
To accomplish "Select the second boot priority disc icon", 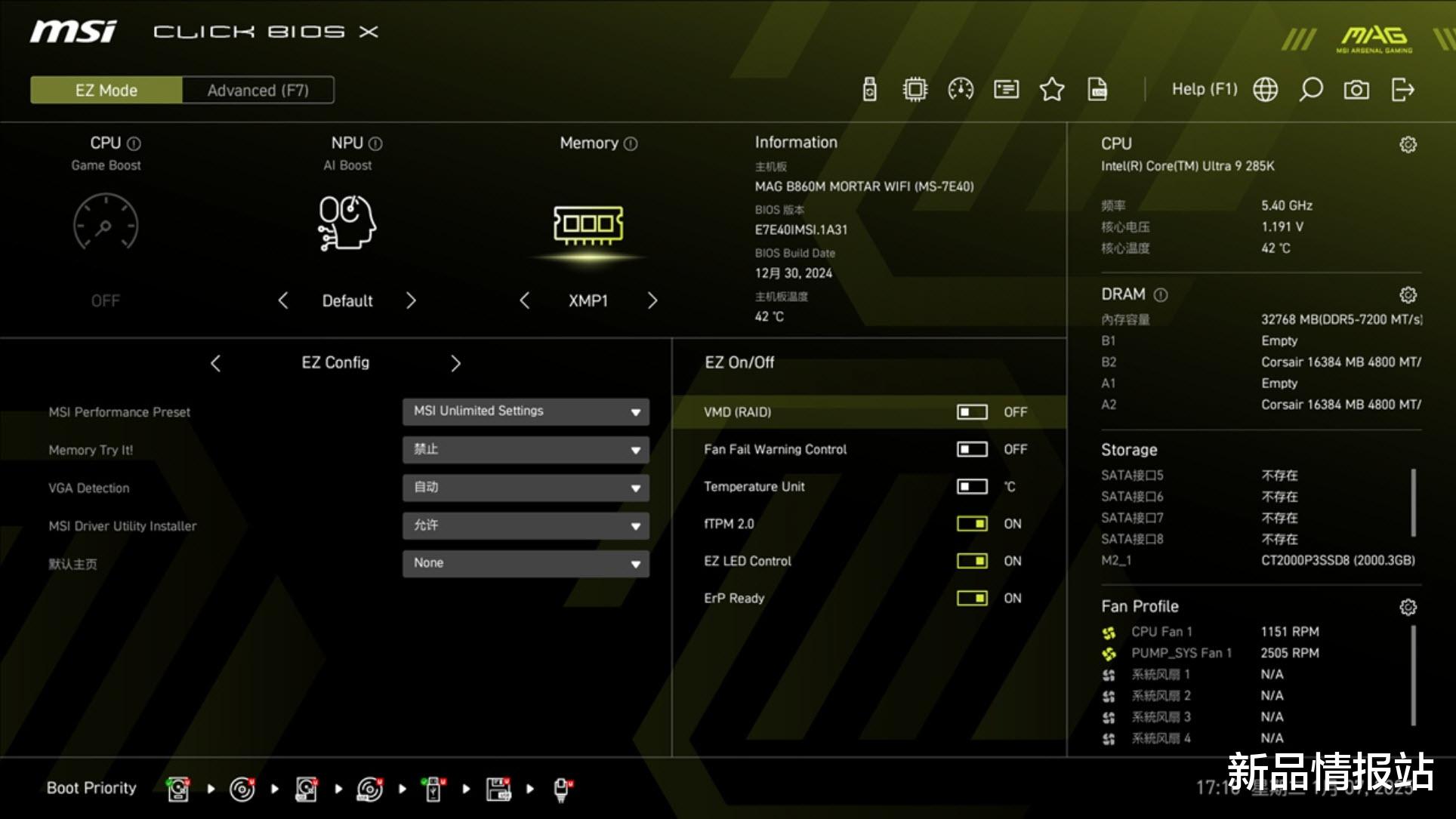I will (242, 789).
